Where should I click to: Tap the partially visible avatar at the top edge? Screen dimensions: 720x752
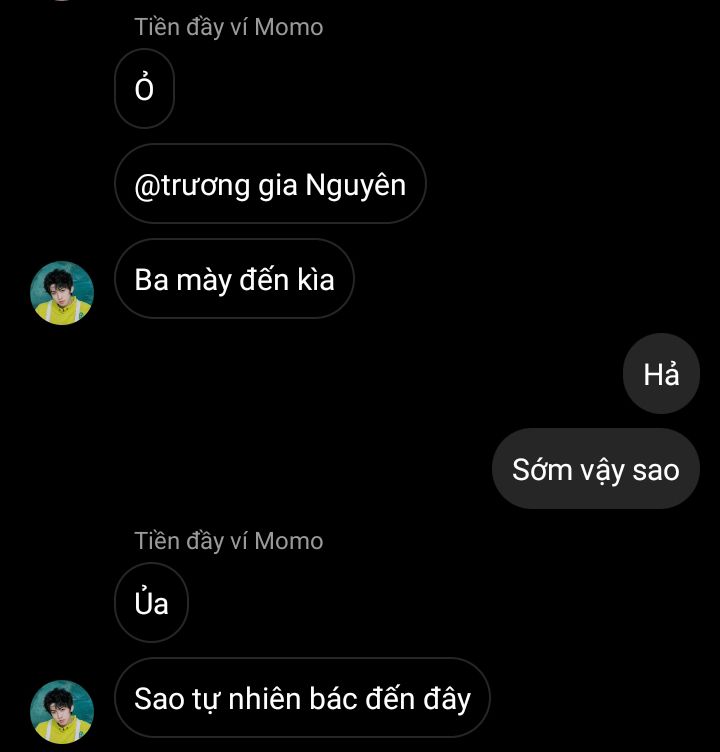(x=62, y=1)
